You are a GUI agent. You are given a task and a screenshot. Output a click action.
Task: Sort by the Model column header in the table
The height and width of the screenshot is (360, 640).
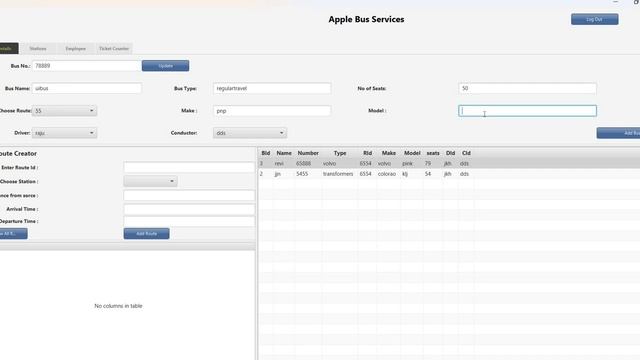point(412,153)
